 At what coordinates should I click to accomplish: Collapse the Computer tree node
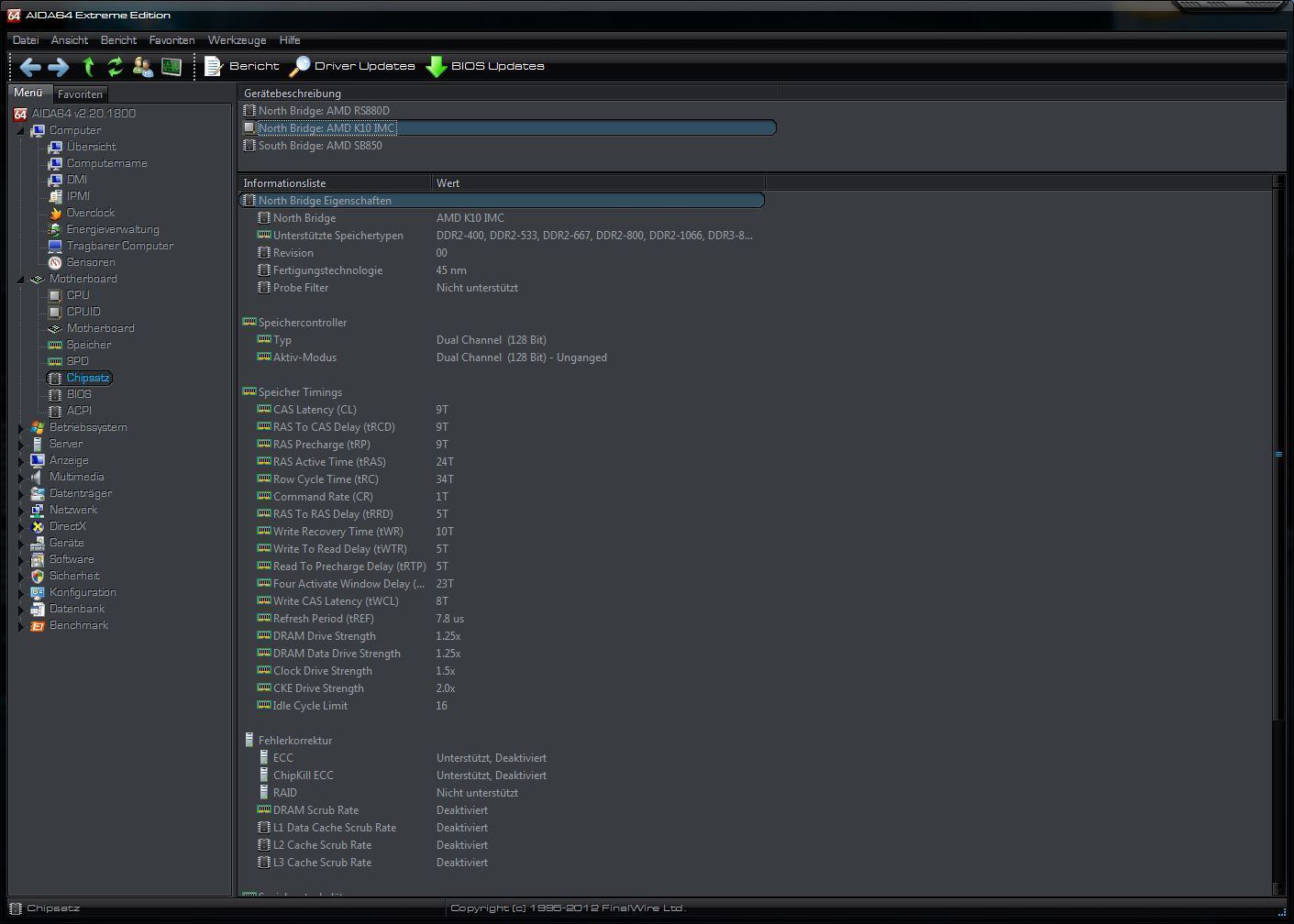20,131
